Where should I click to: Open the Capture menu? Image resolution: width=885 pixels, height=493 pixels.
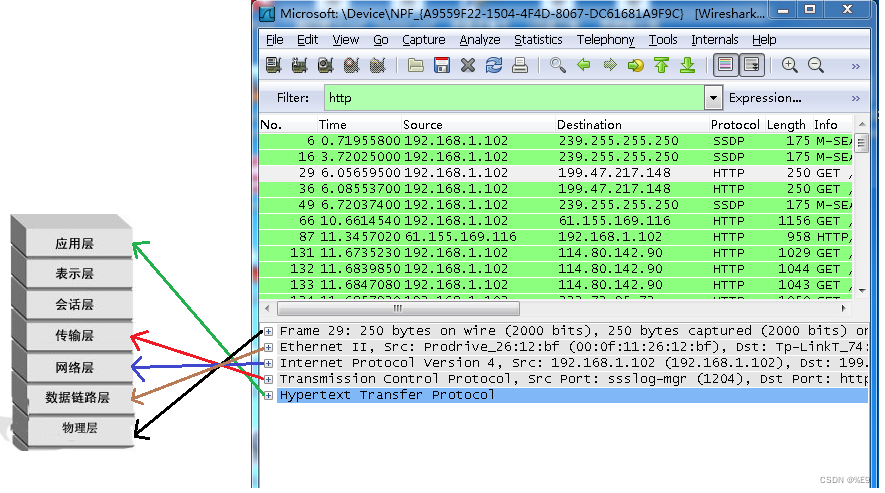click(424, 40)
